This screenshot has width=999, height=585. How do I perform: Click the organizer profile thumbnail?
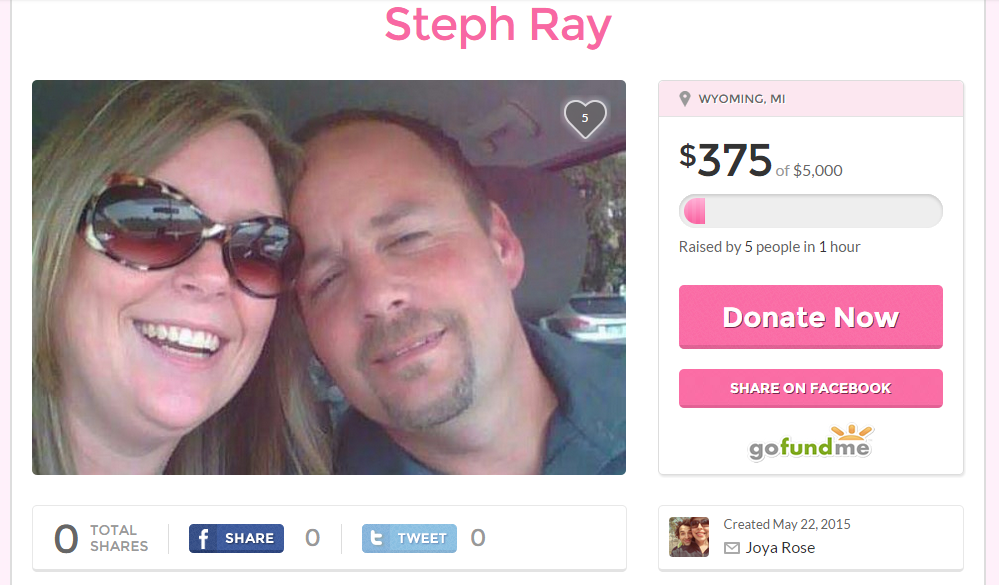tap(689, 537)
